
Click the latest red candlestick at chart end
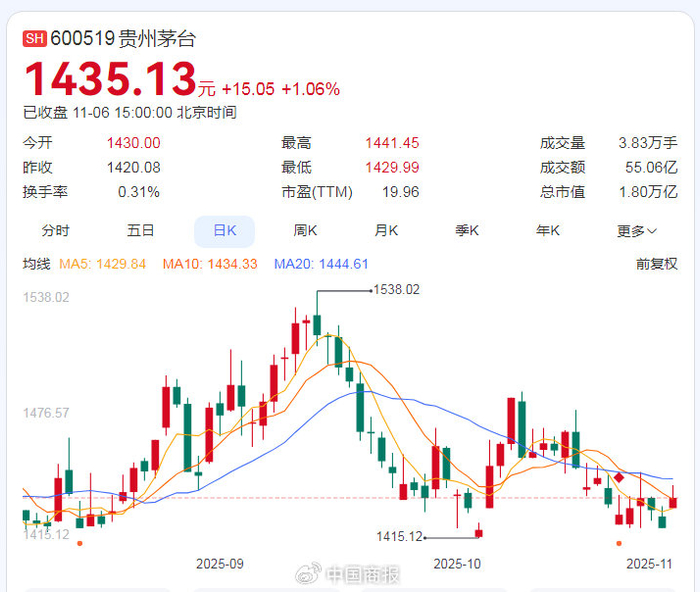coord(673,502)
